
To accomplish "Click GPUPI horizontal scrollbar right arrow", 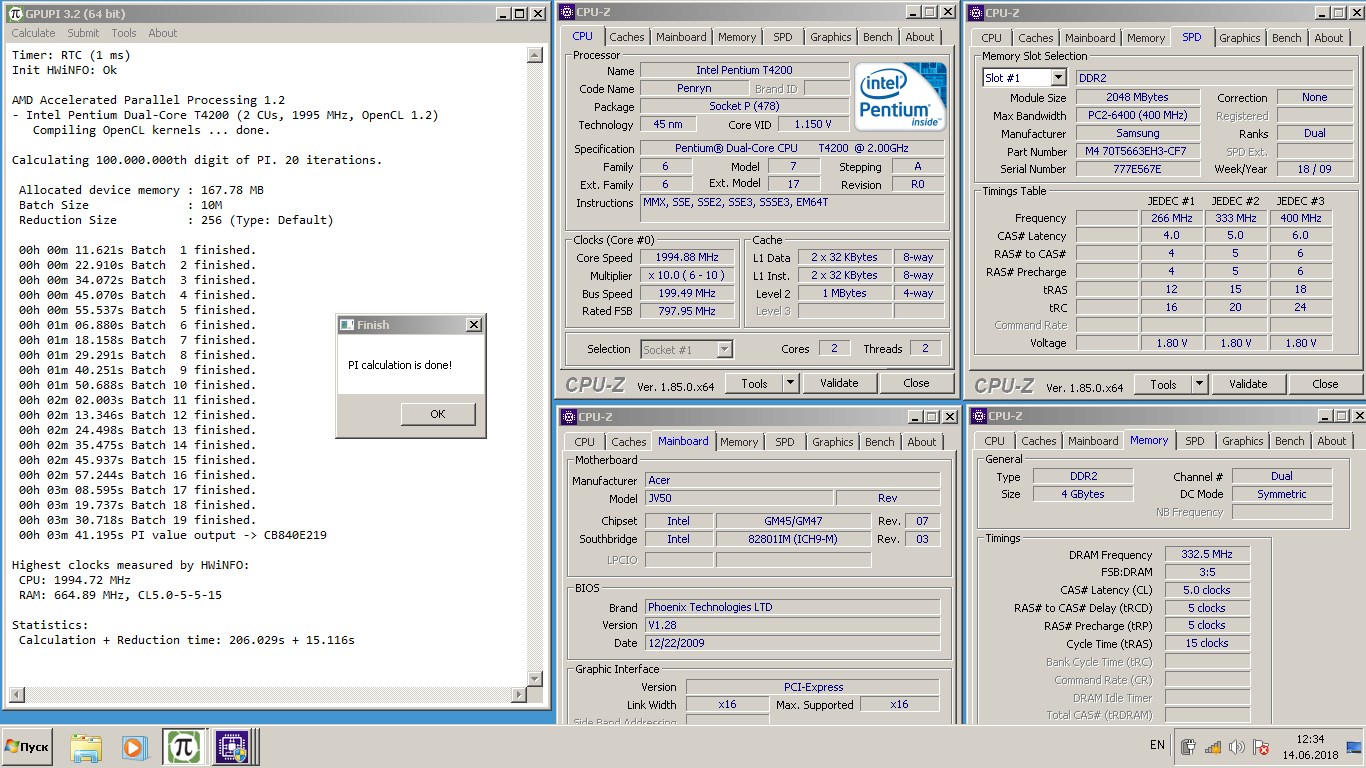I will coord(518,695).
